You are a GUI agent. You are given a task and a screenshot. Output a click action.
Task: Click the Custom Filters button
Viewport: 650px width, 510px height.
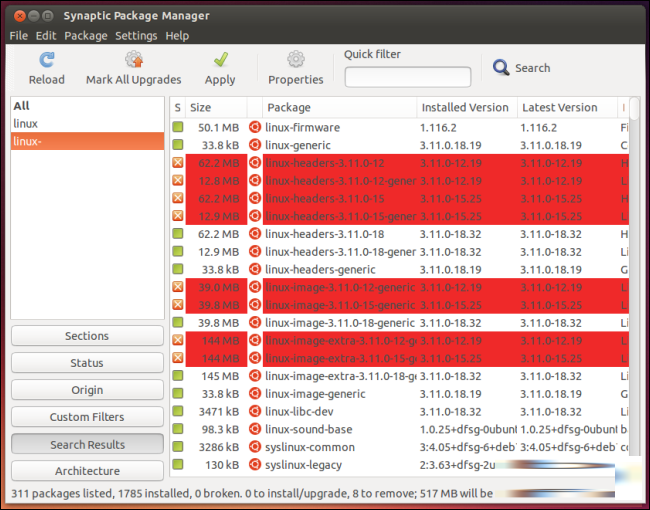coord(87,417)
